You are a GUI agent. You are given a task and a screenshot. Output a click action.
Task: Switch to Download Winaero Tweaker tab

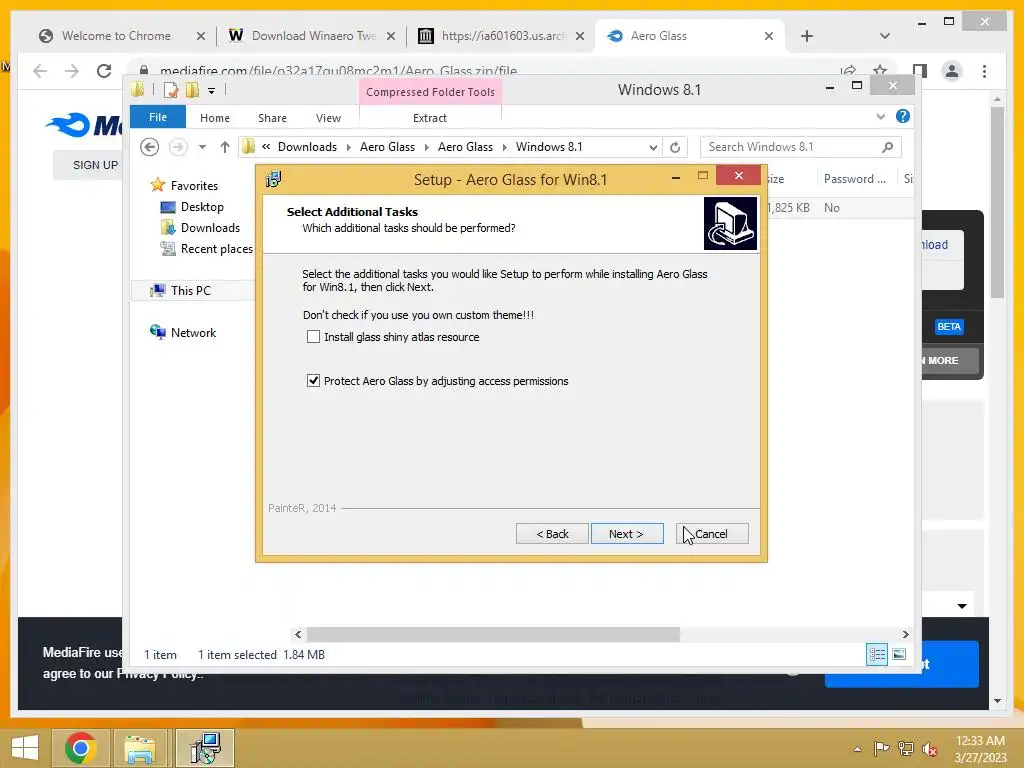(313, 36)
